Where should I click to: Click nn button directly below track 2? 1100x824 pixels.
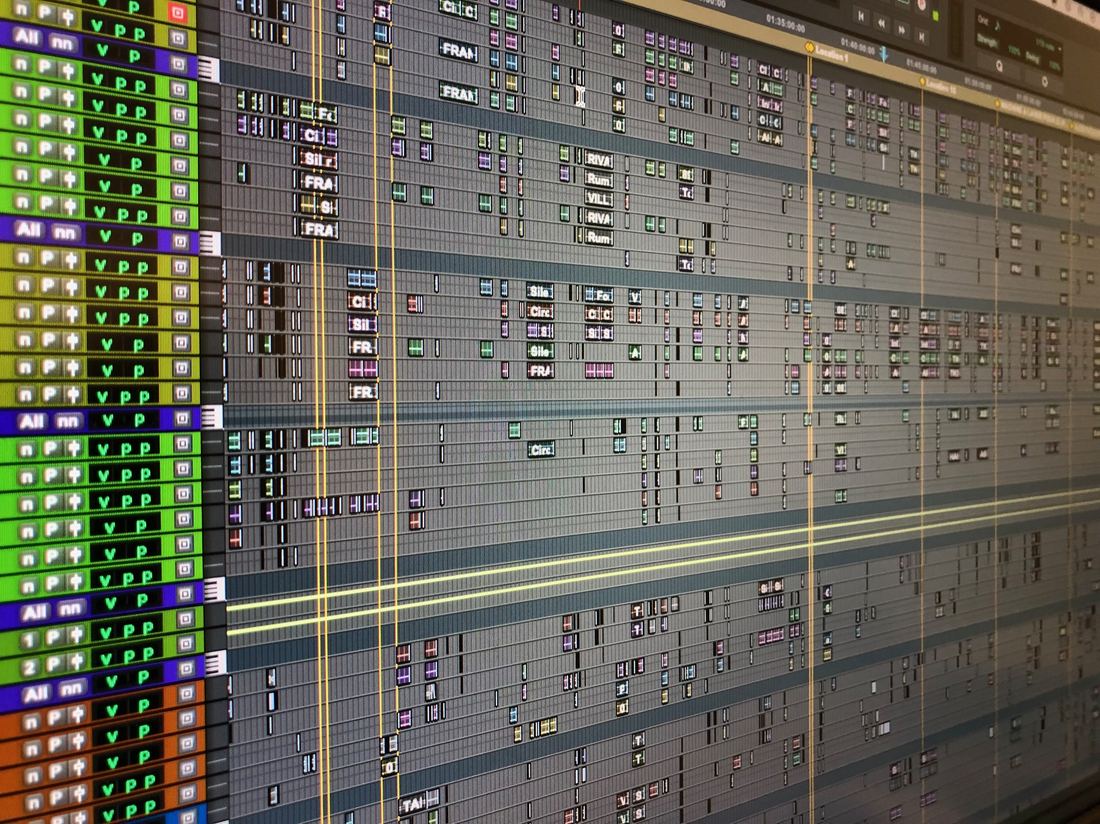pyautogui.click(x=72, y=689)
